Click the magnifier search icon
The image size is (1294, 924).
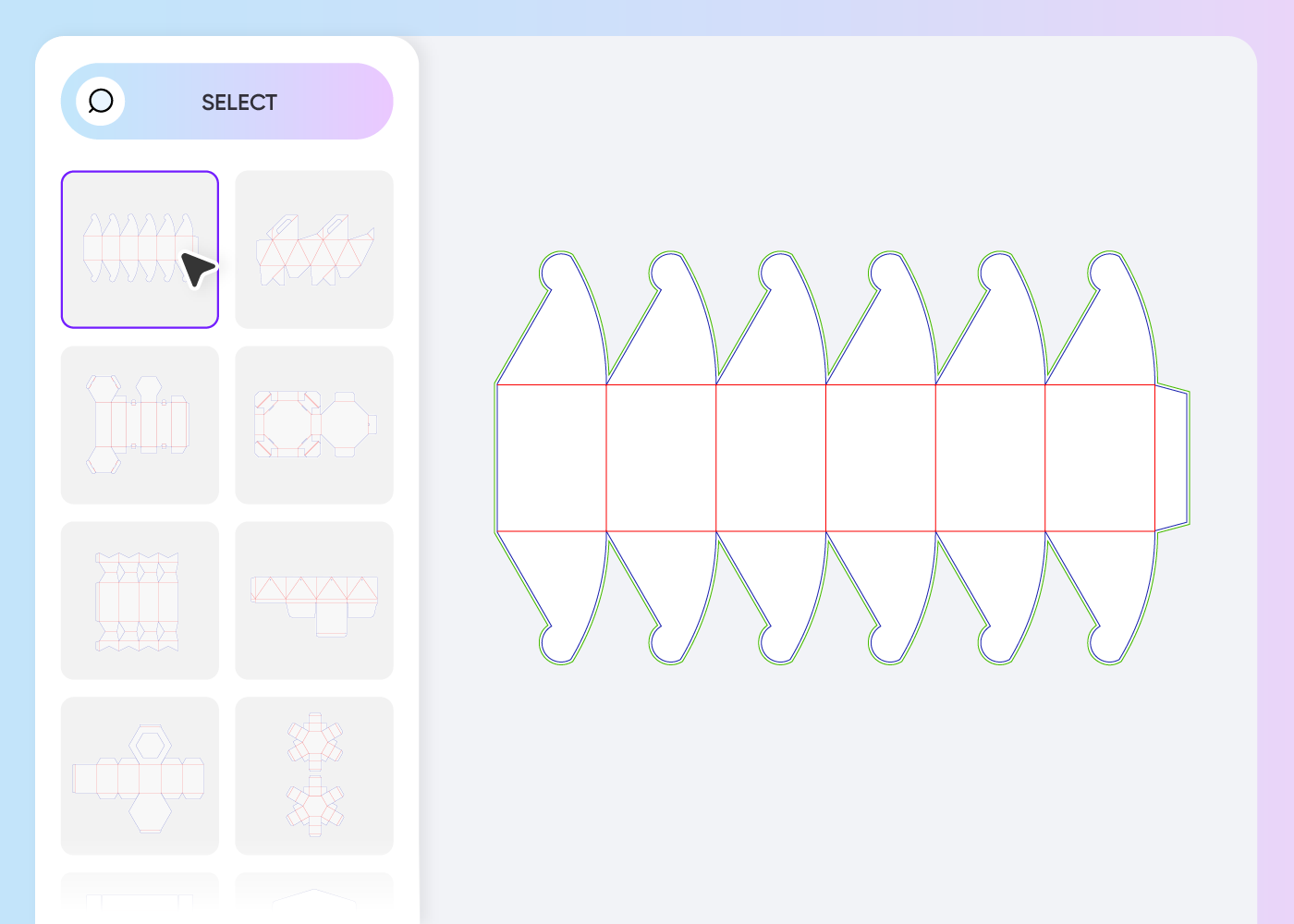tap(101, 102)
